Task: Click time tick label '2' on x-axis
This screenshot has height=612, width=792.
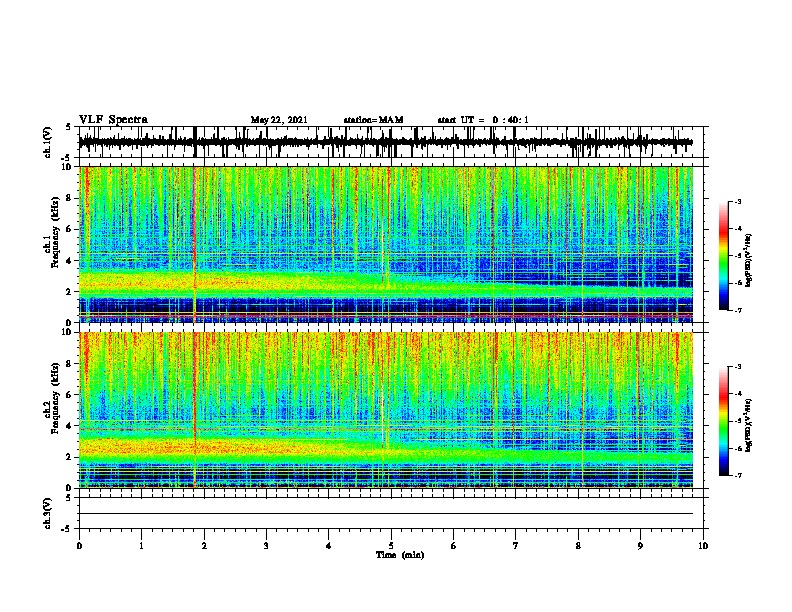Action: [x=204, y=546]
